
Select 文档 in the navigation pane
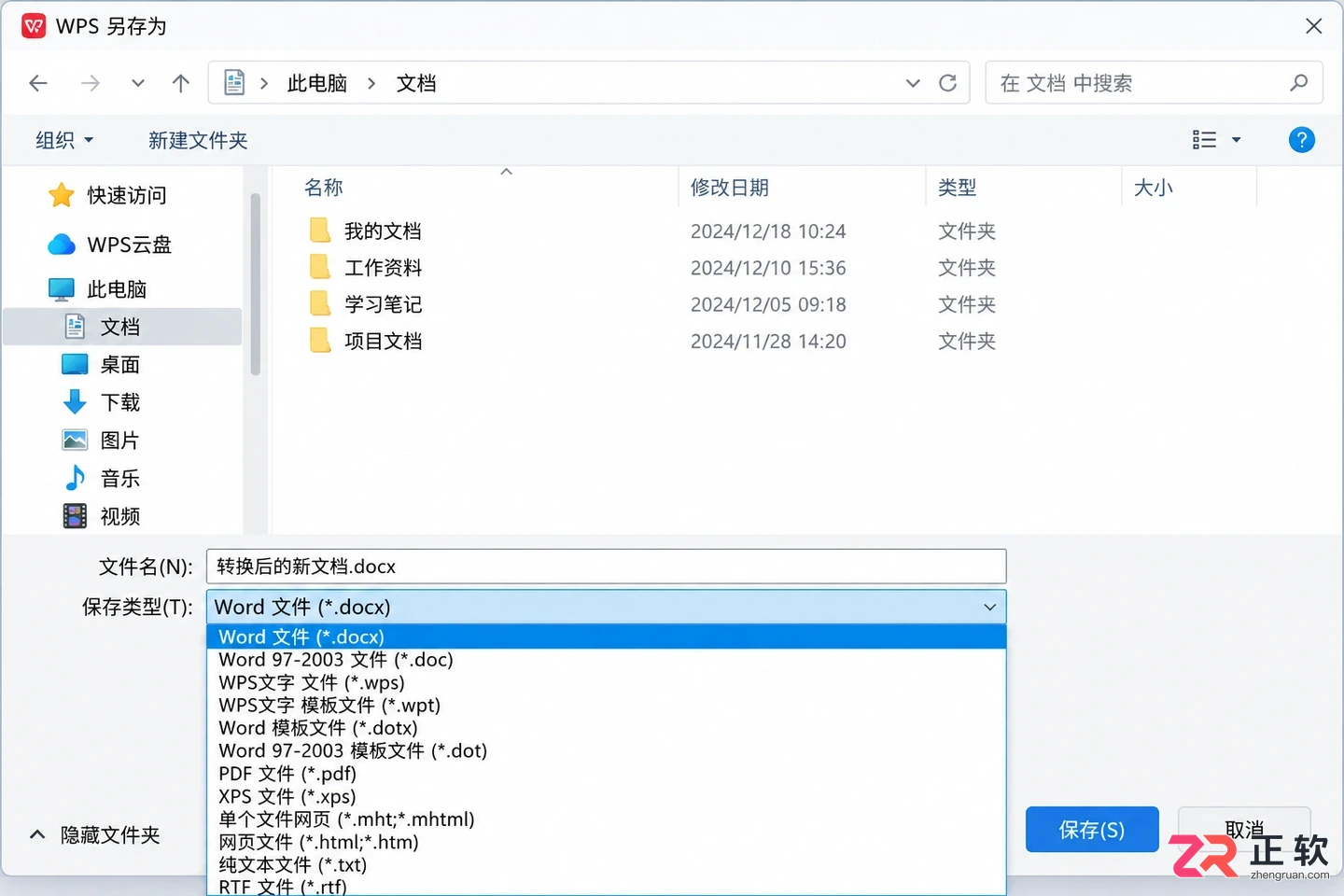click(122, 327)
